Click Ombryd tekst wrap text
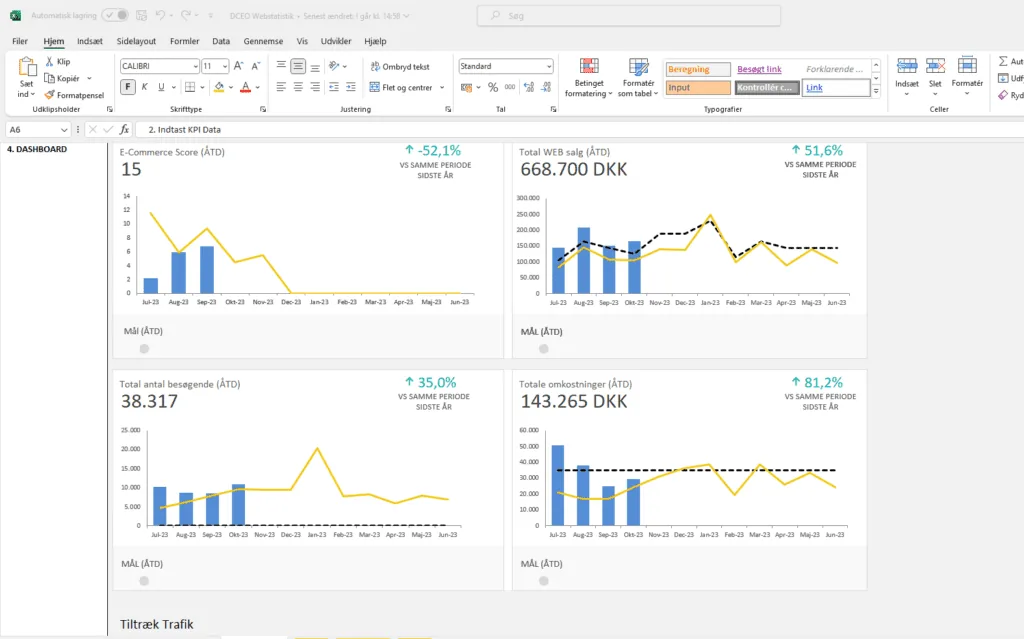 400,67
